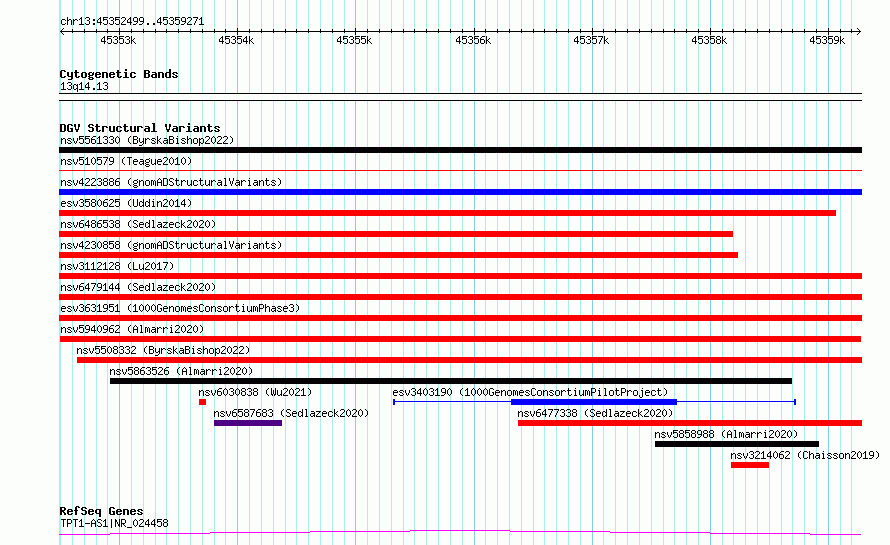This screenshot has width=890, height=545.
Task: Click the chr13:45352499..45359271 coordinates label
Action: pos(132,21)
